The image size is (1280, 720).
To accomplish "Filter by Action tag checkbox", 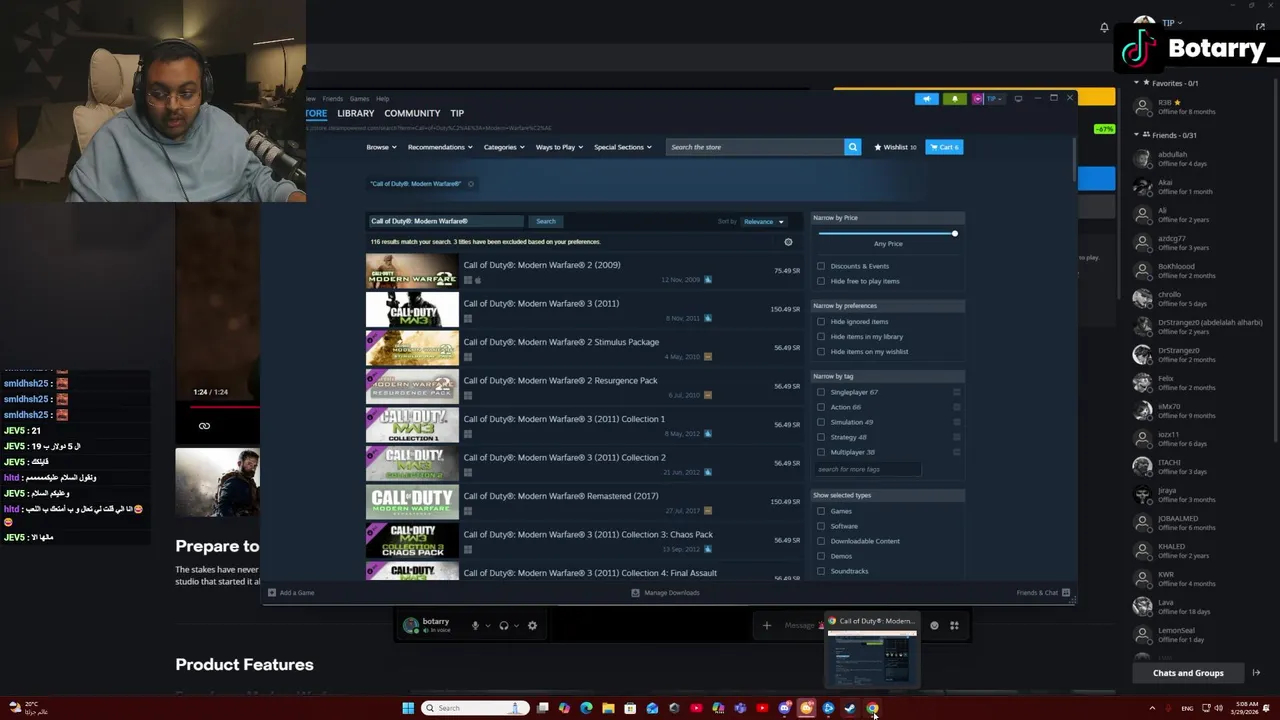I will click(821, 407).
